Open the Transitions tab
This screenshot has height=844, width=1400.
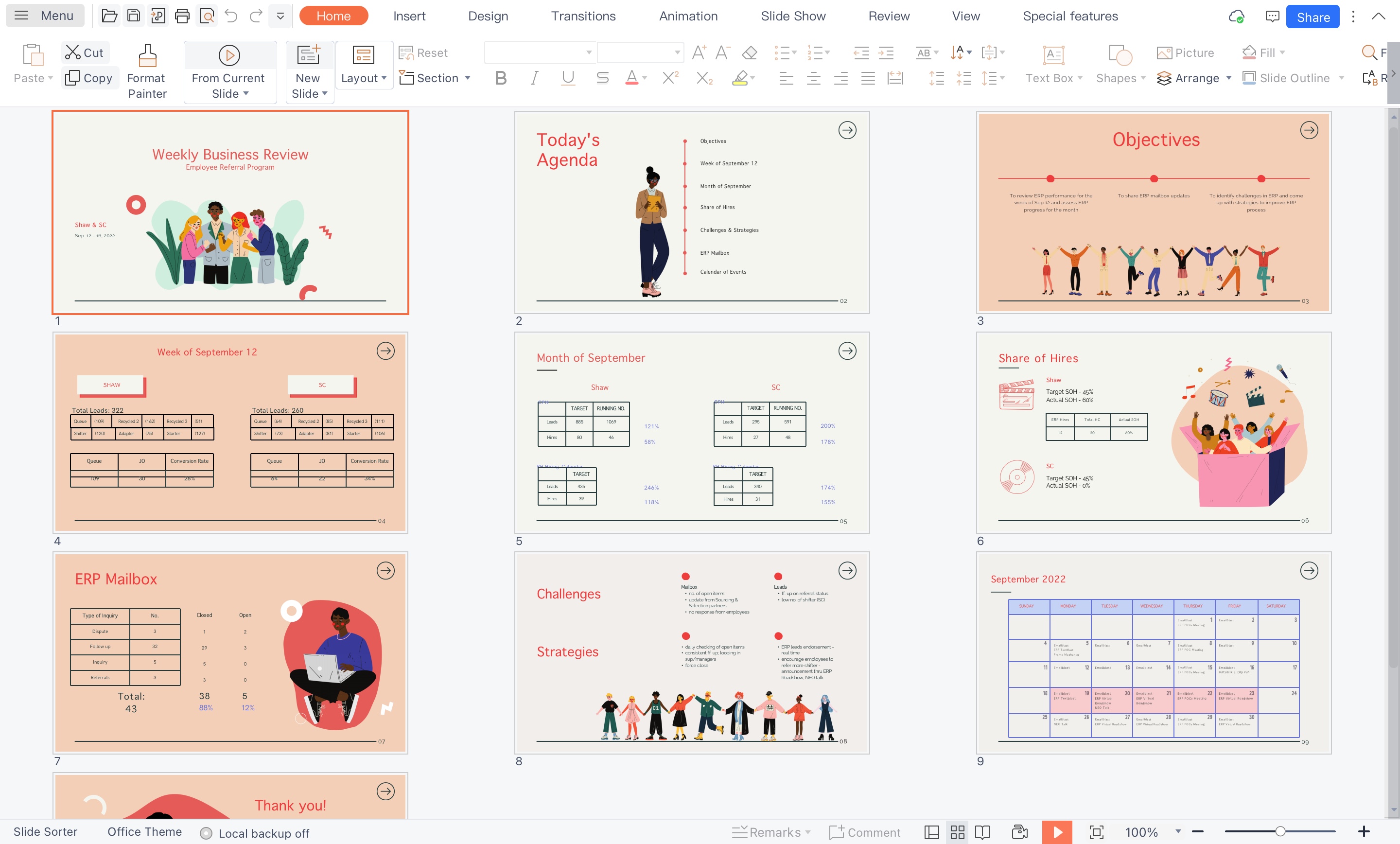point(583,16)
